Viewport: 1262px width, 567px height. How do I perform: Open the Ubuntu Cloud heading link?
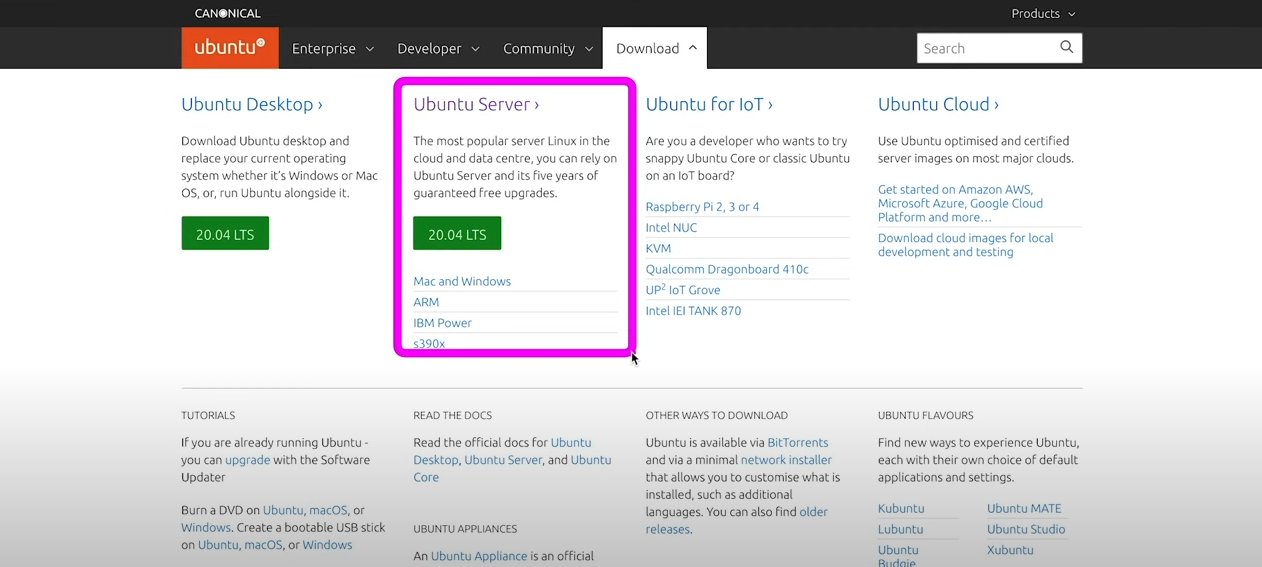[938, 104]
